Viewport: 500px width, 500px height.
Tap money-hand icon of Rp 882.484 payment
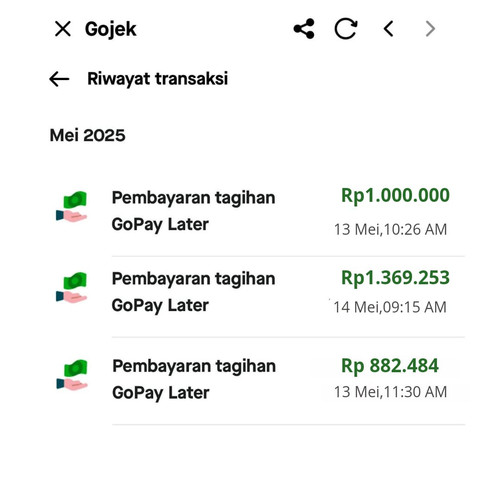[72, 375]
